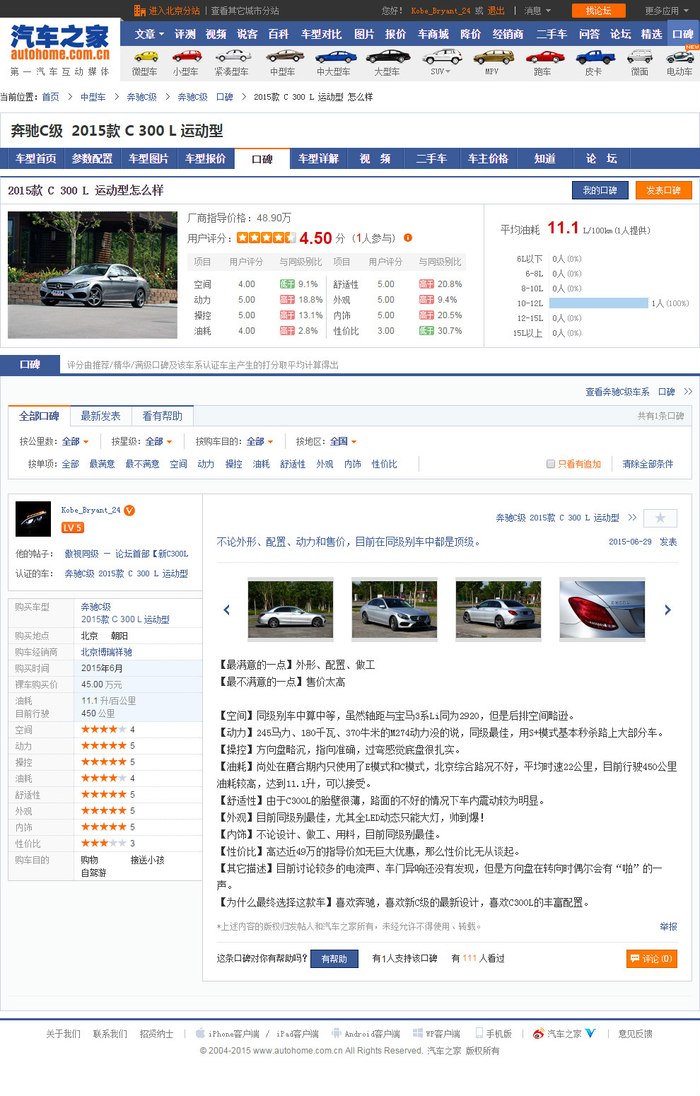Switch to the 最新发表 tab
This screenshot has height=1096, width=700.
(101, 416)
